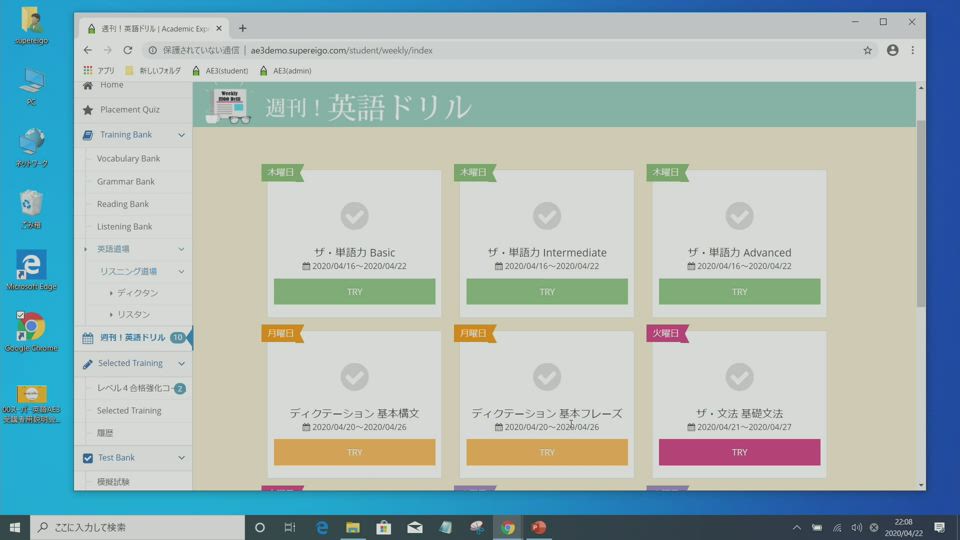Image resolution: width=960 pixels, height=540 pixels.
Task: Click the browser address bar
Action: pyautogui.click(x=500, y=50)
